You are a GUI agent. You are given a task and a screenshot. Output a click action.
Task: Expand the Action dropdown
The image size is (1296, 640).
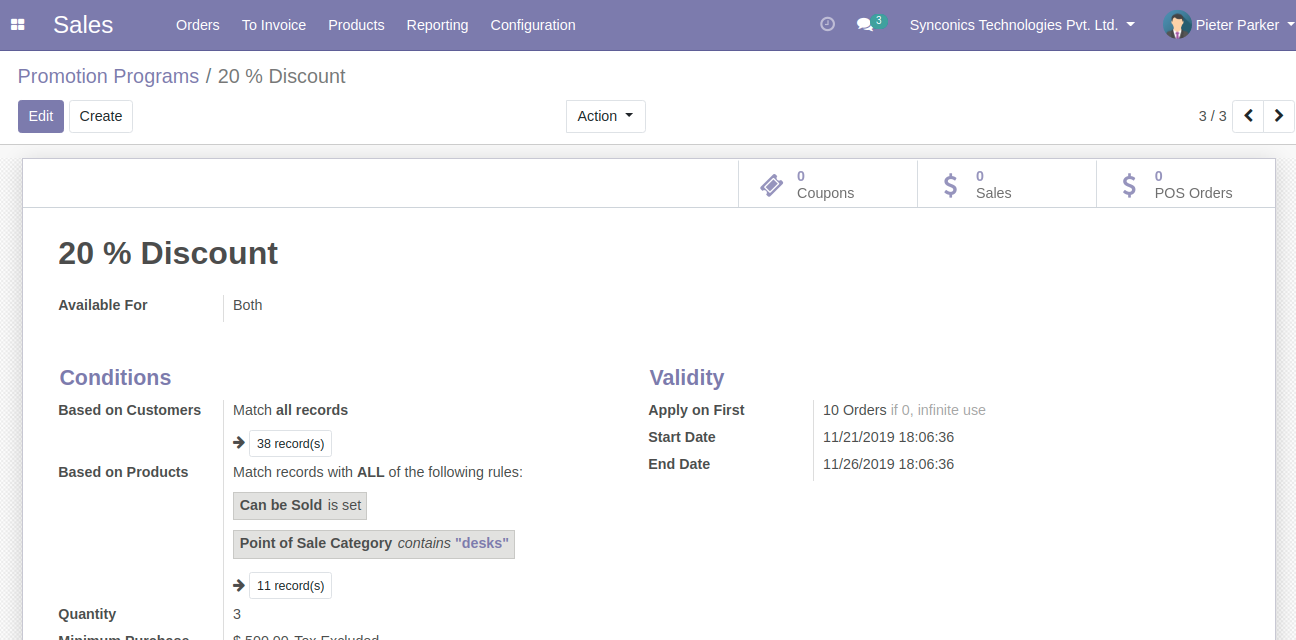tap(605, 116)
